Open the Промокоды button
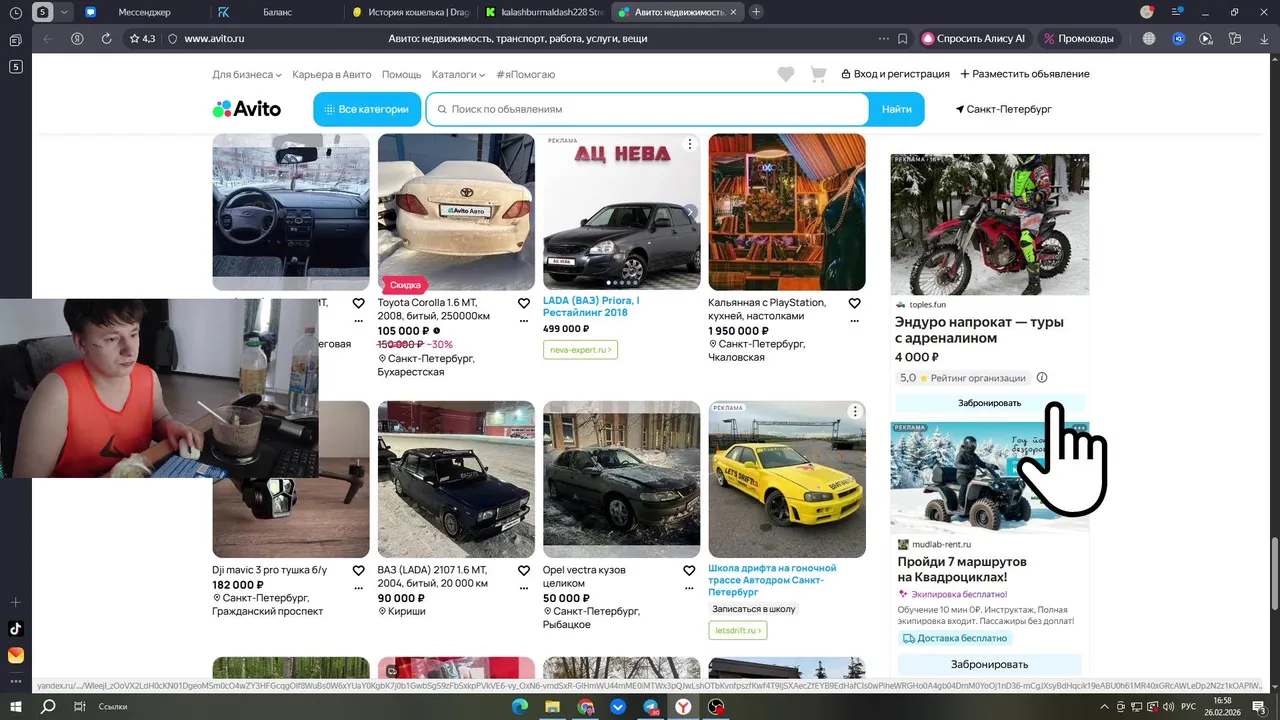1280x720 pixels. (x=1078, y=38)
